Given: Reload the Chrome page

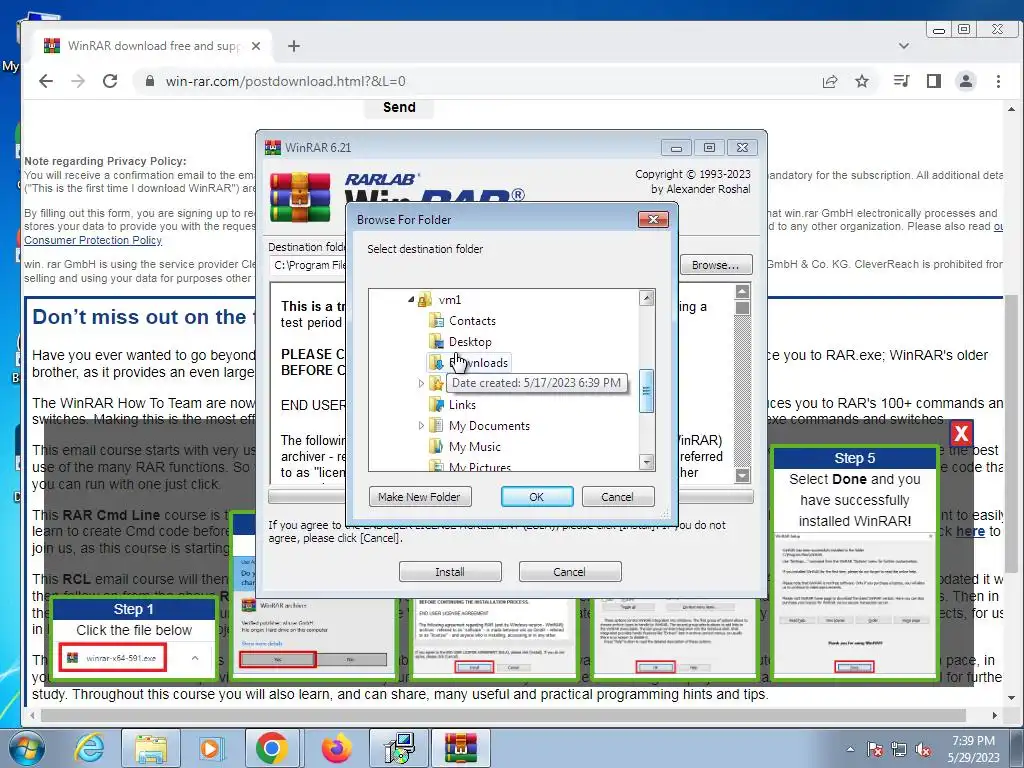Looking at the screenshot, I should click(x=110, y=81).
